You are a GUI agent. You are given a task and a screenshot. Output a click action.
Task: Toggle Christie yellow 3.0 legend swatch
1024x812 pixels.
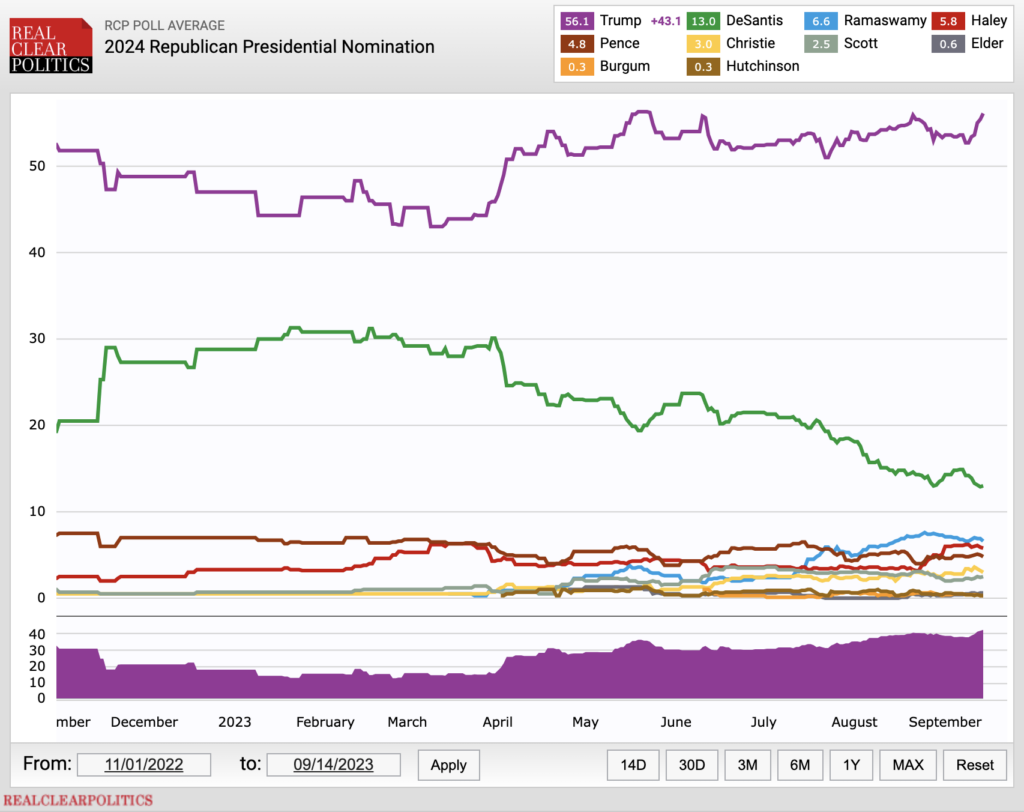tap(703, 44)
